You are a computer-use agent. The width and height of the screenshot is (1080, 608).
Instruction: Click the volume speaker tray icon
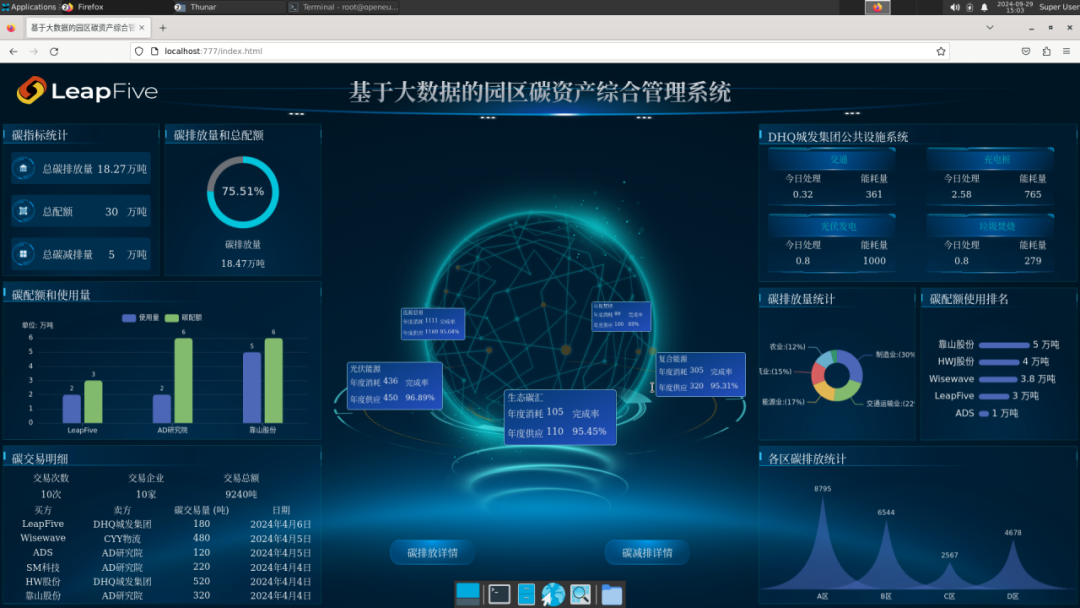coord(955,7)
